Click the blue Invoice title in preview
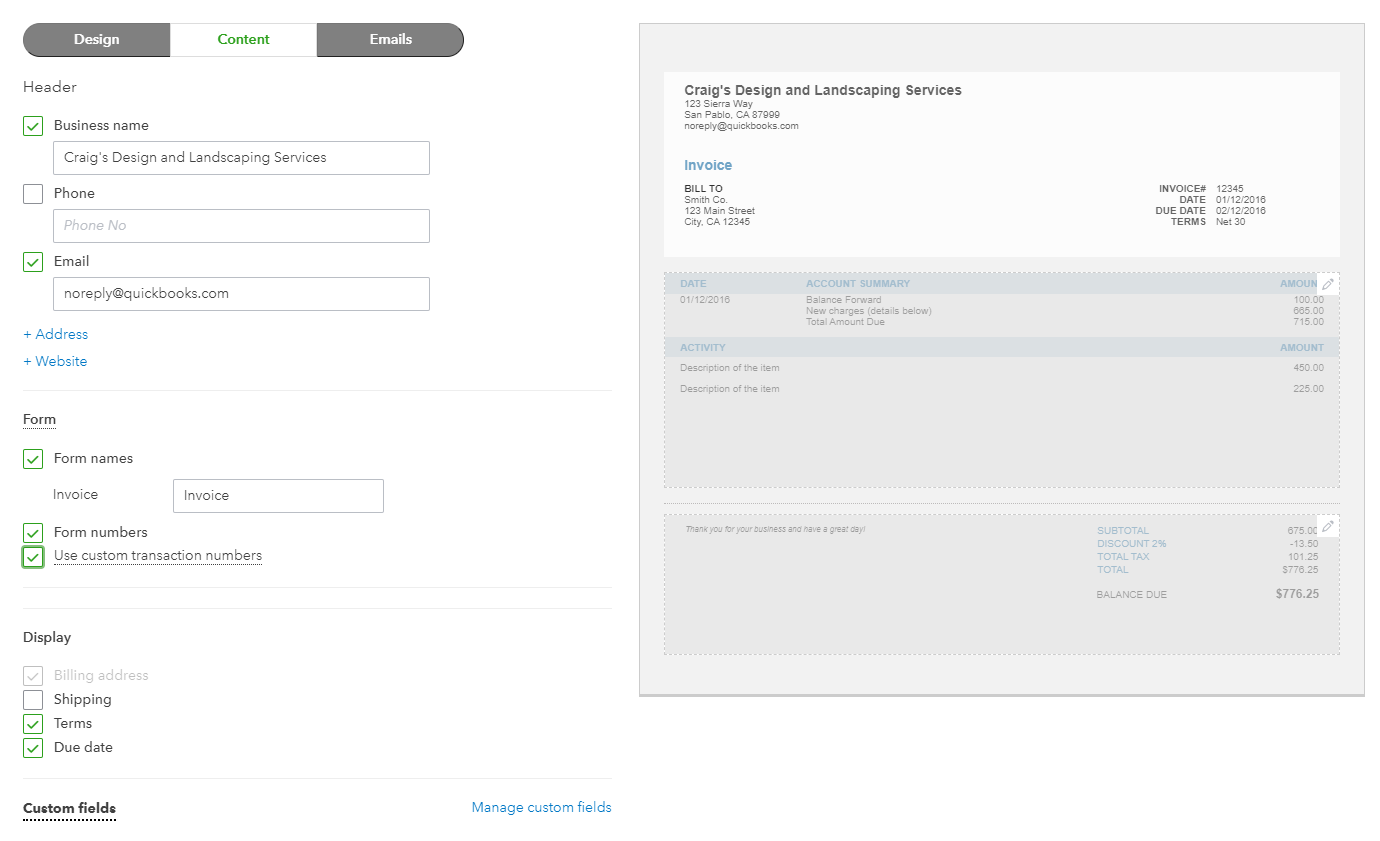The height and width of the screenshot is (841, 1380). tap(708, 165)
